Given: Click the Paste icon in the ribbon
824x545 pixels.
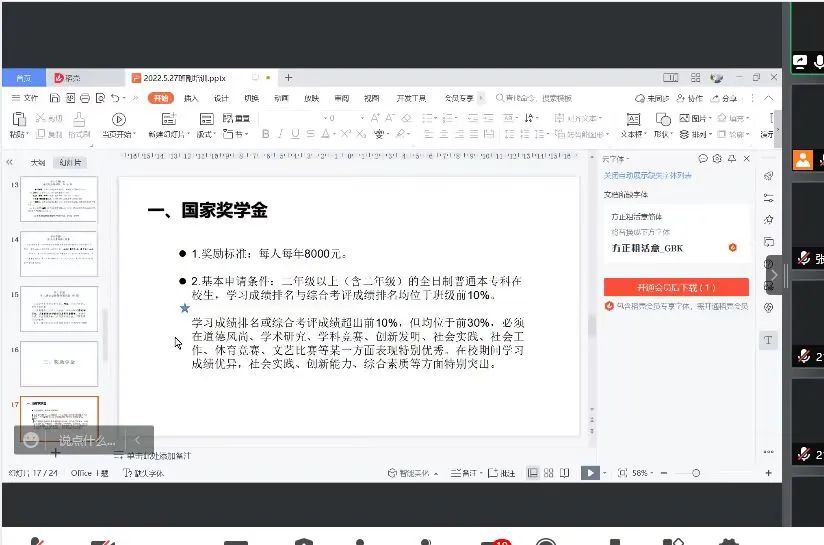Looking at the screenshot, I should [19, 119].
